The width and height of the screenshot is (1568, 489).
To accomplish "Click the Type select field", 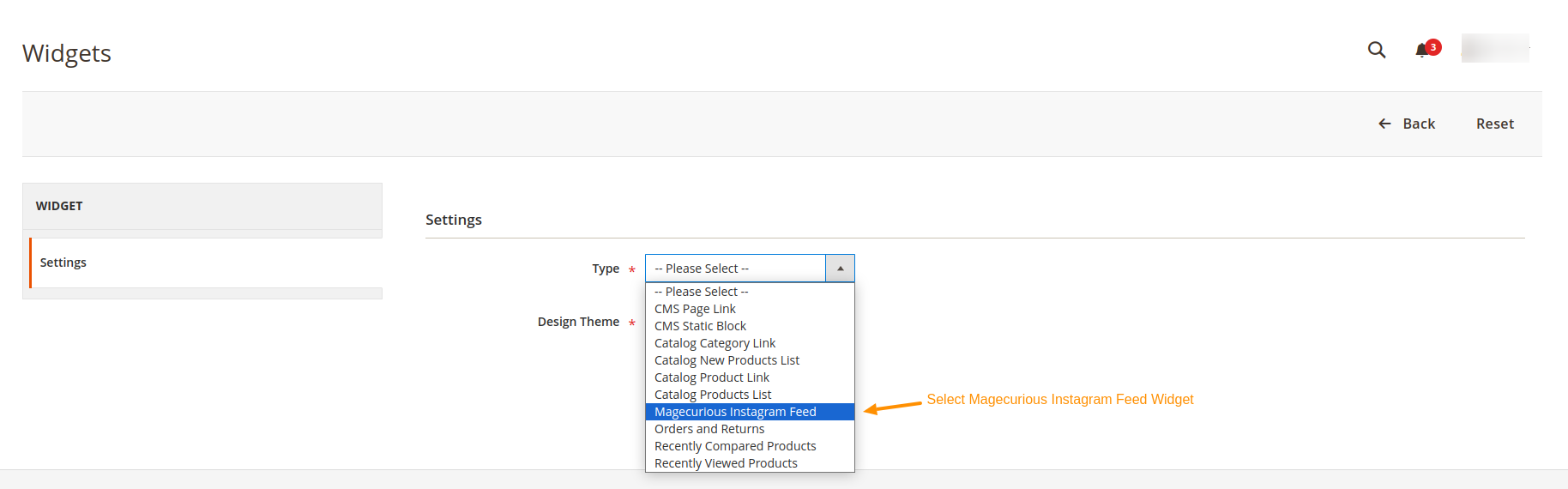I will click(750, 269).
